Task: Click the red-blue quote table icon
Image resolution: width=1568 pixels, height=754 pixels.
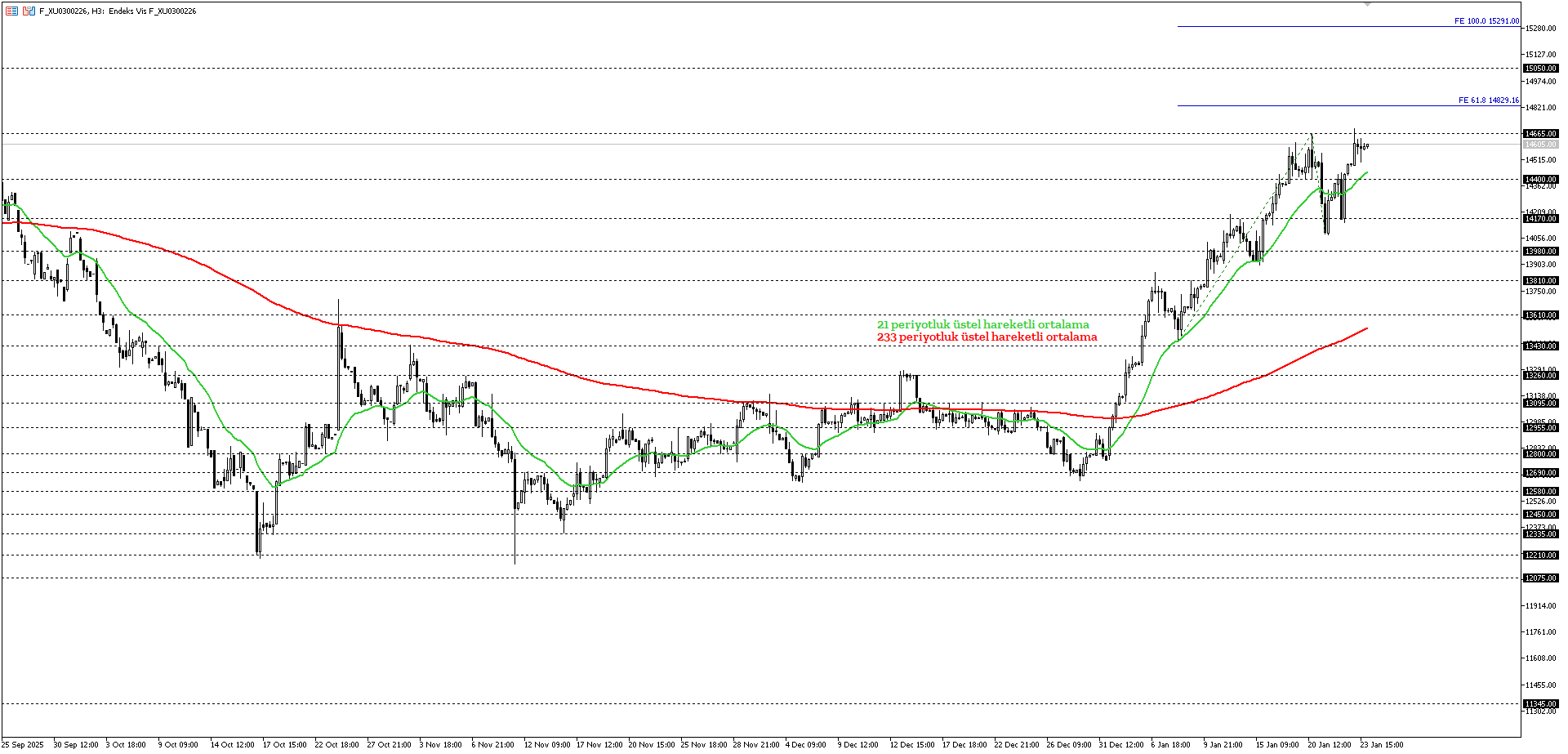Action: pyautogui.click(x=12, y=9)
